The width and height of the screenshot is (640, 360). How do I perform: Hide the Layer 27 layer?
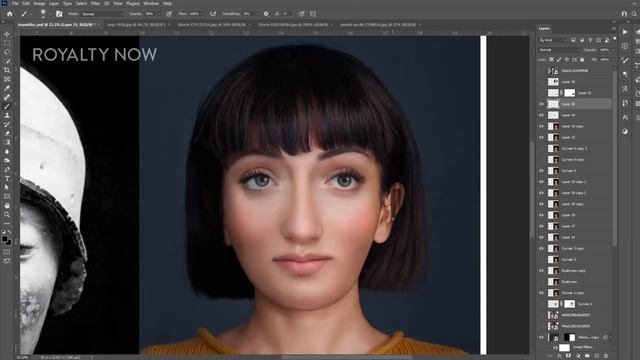point(541,226)
